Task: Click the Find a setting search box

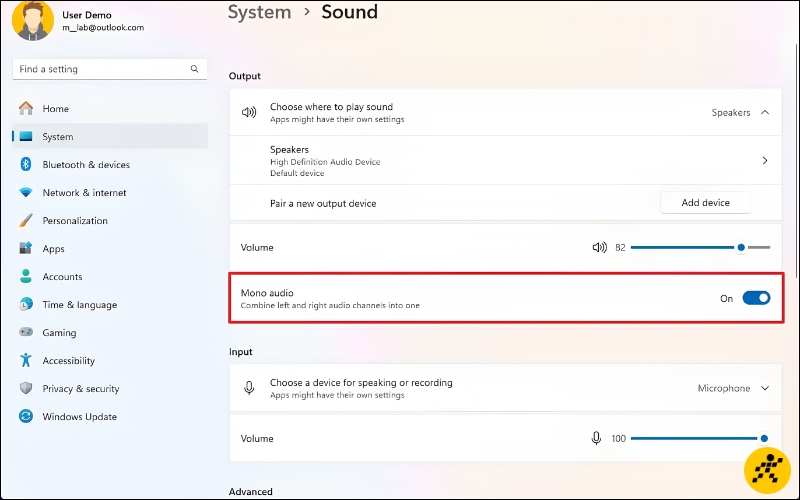Action: pos(110,69)
